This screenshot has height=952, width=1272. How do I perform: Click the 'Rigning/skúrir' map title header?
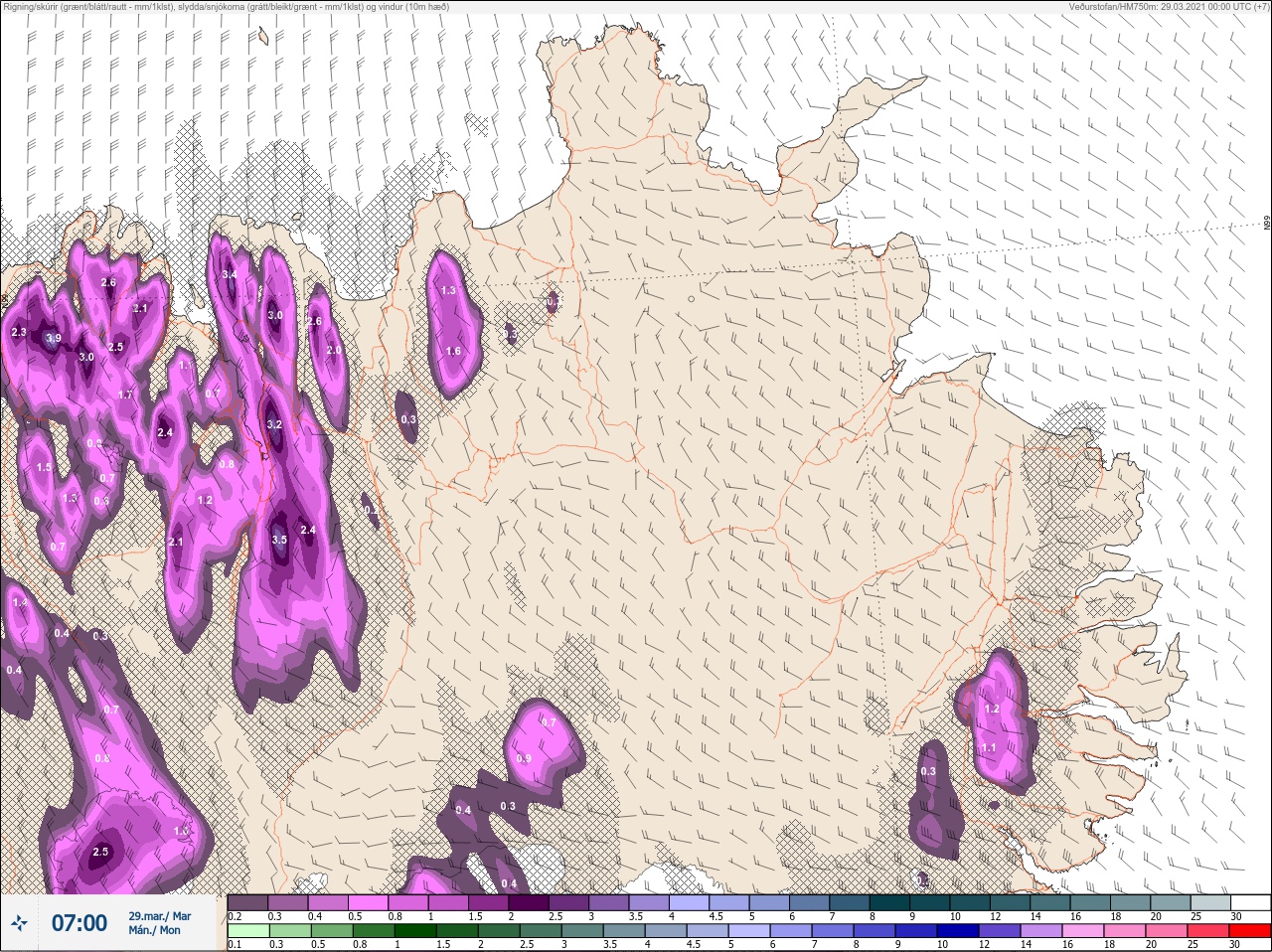pos(226,6)
